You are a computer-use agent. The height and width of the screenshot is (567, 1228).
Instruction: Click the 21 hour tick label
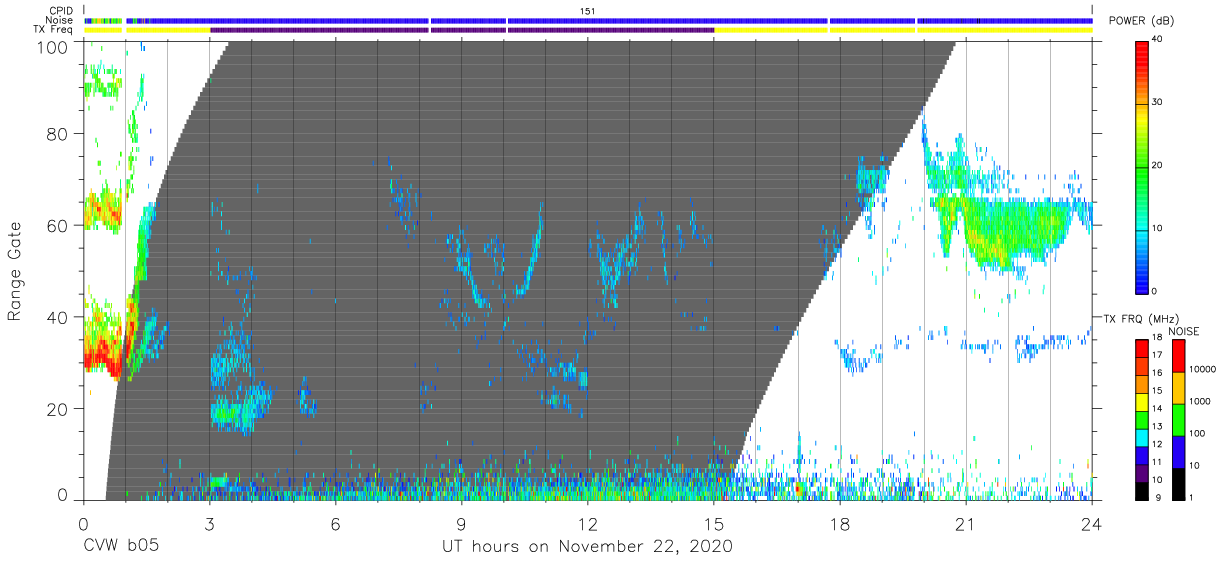coord(966,523)
